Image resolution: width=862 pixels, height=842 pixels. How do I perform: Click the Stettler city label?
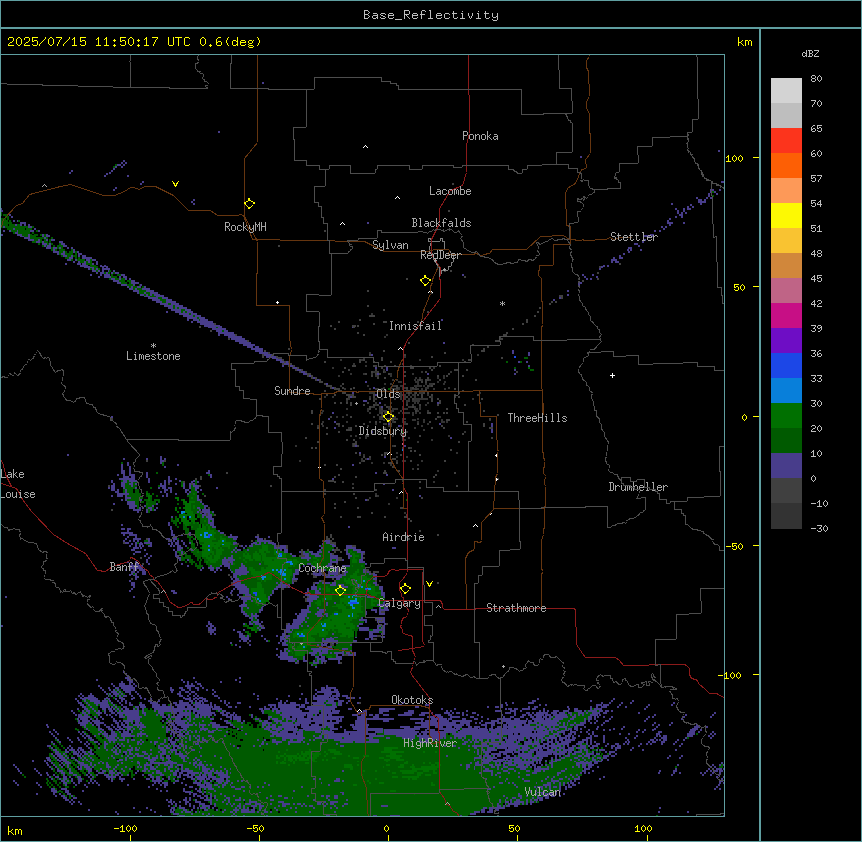click(x=633, y=237)
